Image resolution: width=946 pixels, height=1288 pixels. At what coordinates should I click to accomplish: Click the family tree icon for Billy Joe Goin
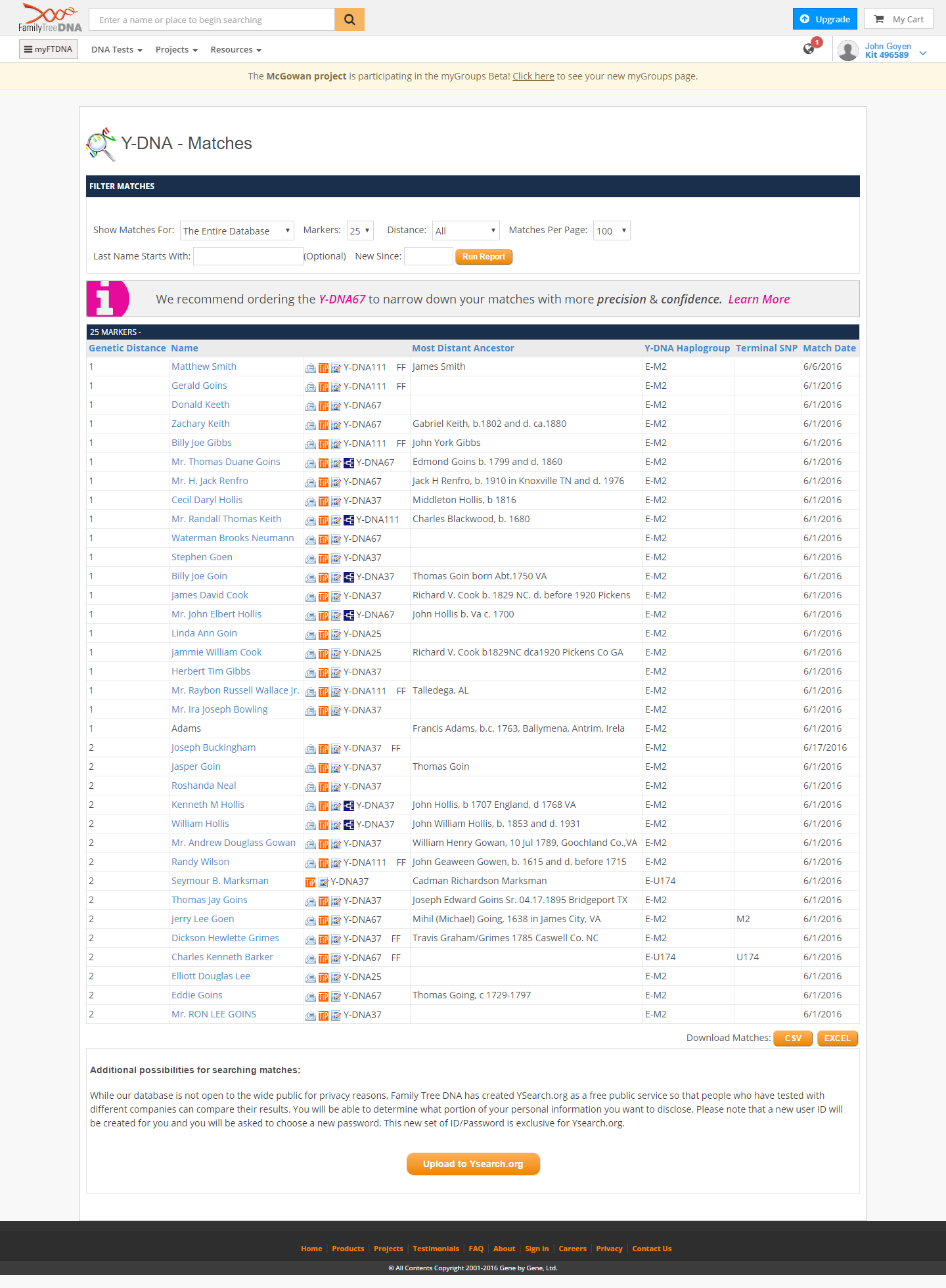point(349,577)
